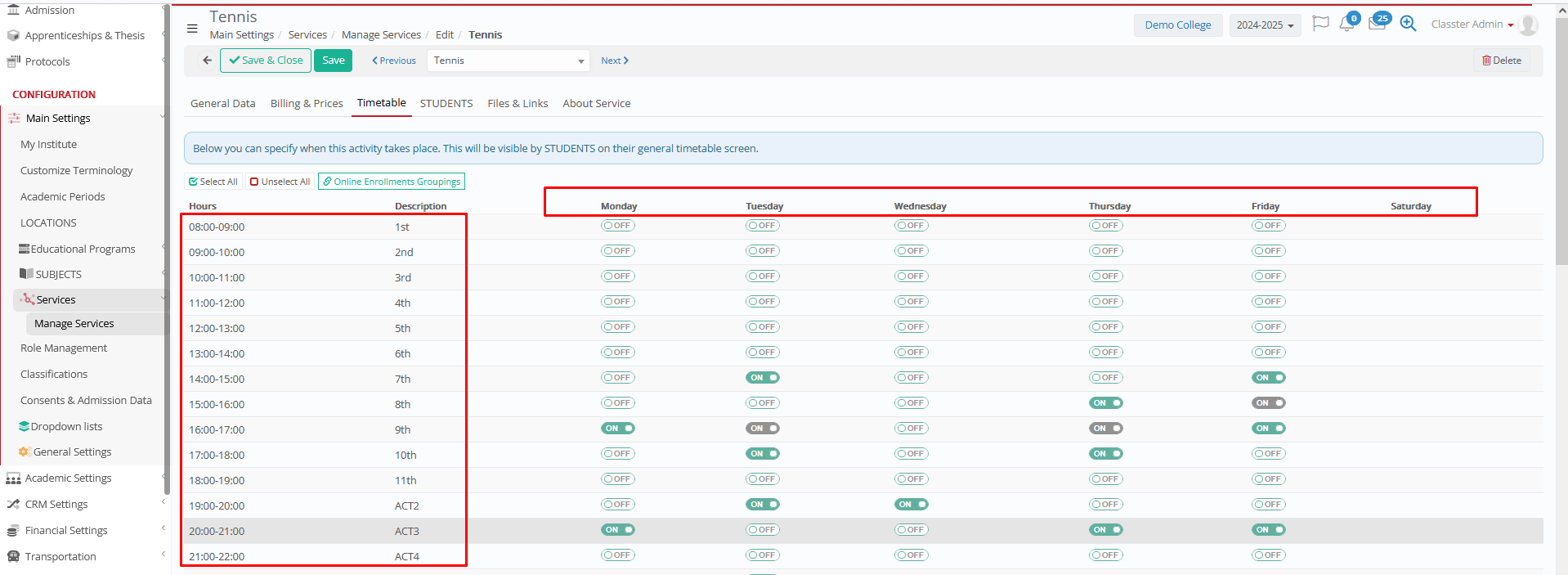The image size is (1568, 575).
Task: Open the notifications bell icon
Action: click(1346, 25)
